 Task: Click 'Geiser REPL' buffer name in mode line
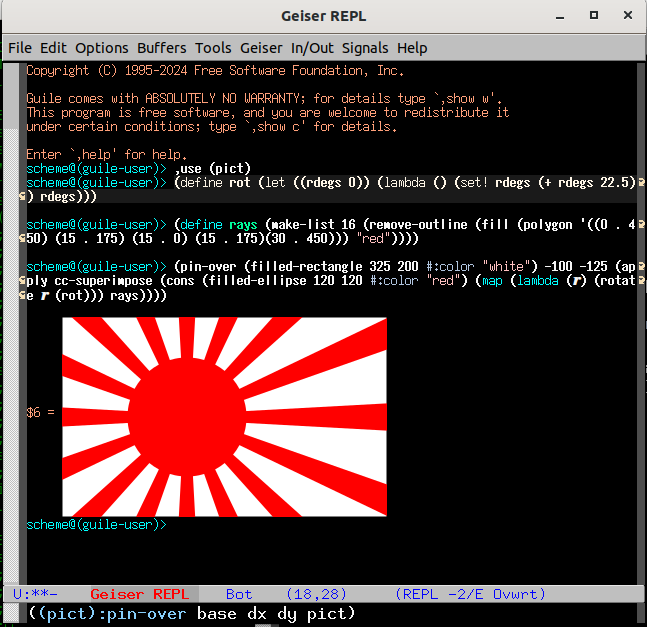tap(140, 594)
